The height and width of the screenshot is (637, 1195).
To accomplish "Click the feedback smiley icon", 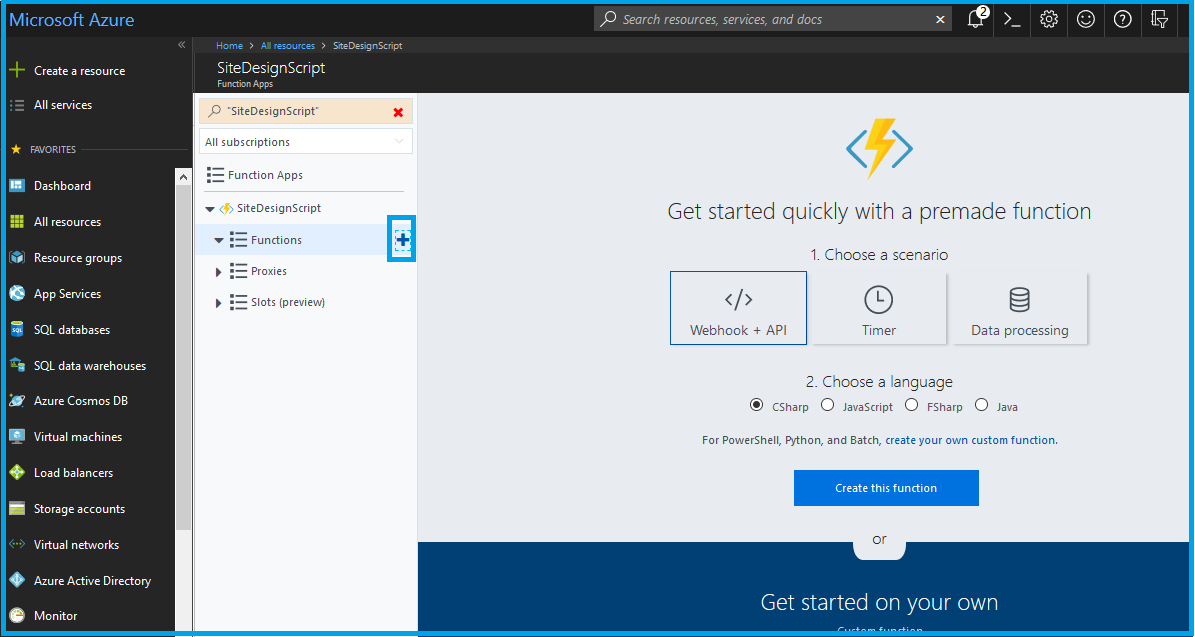I will tap(1086, 20).
